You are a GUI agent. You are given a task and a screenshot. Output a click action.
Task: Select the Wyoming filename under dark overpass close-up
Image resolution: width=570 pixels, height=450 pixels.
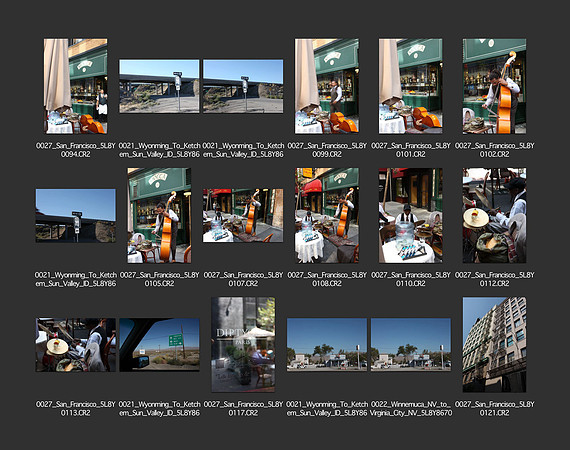76,279
